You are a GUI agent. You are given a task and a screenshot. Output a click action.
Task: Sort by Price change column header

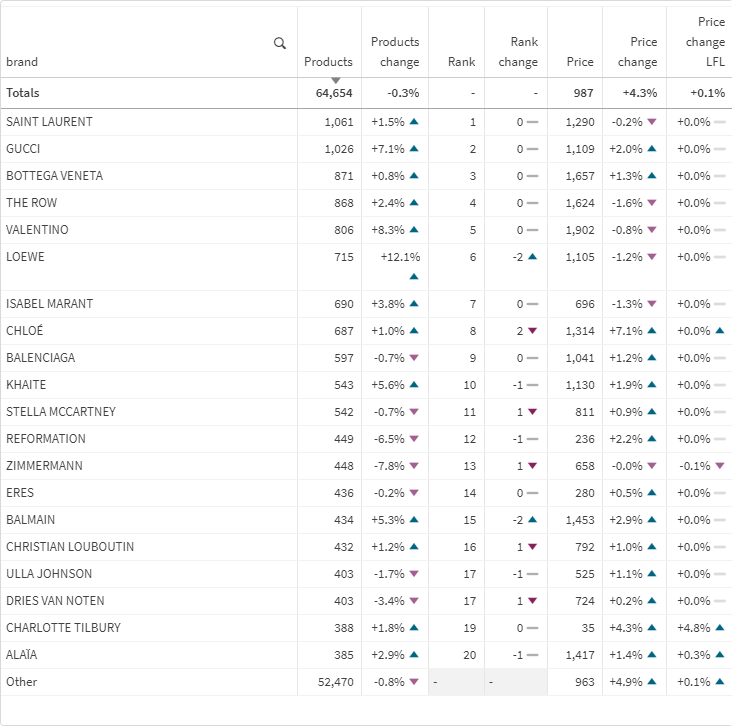[638, 52]
